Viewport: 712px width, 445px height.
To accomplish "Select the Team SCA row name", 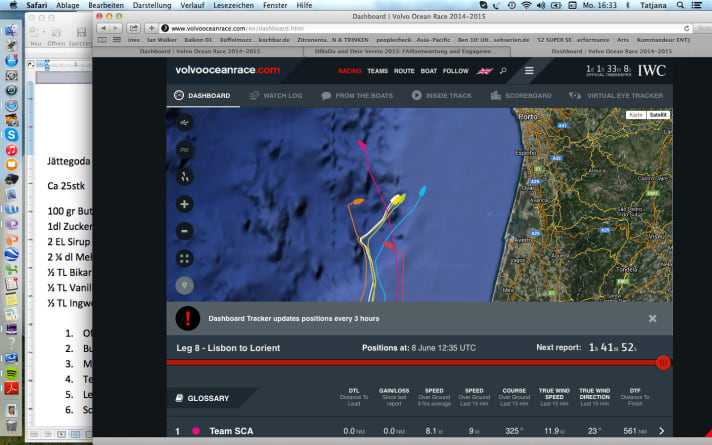I will (x=231, y=431).
